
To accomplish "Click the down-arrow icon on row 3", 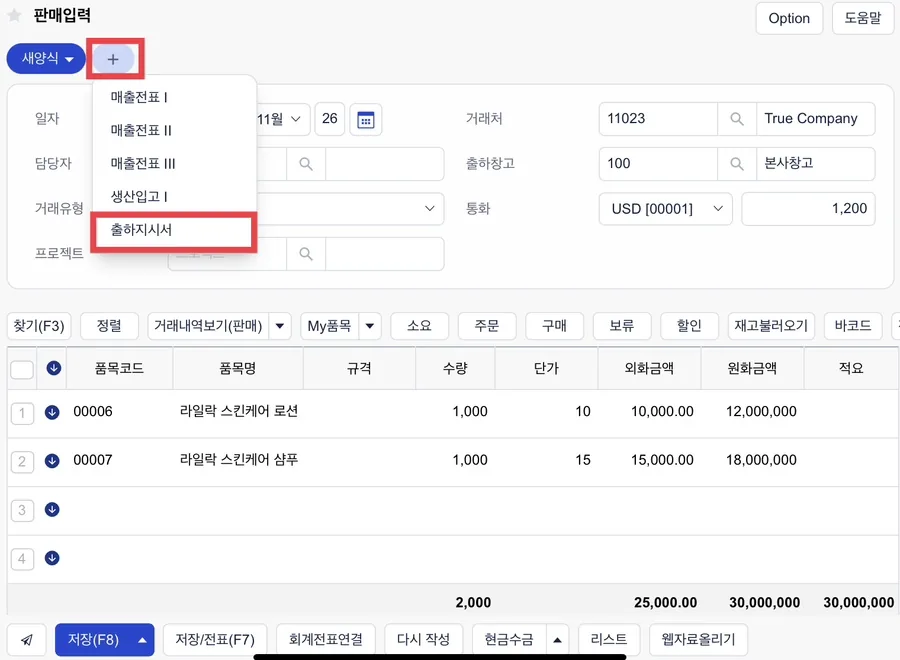I will pyautogui.click(x=52, y=509).
